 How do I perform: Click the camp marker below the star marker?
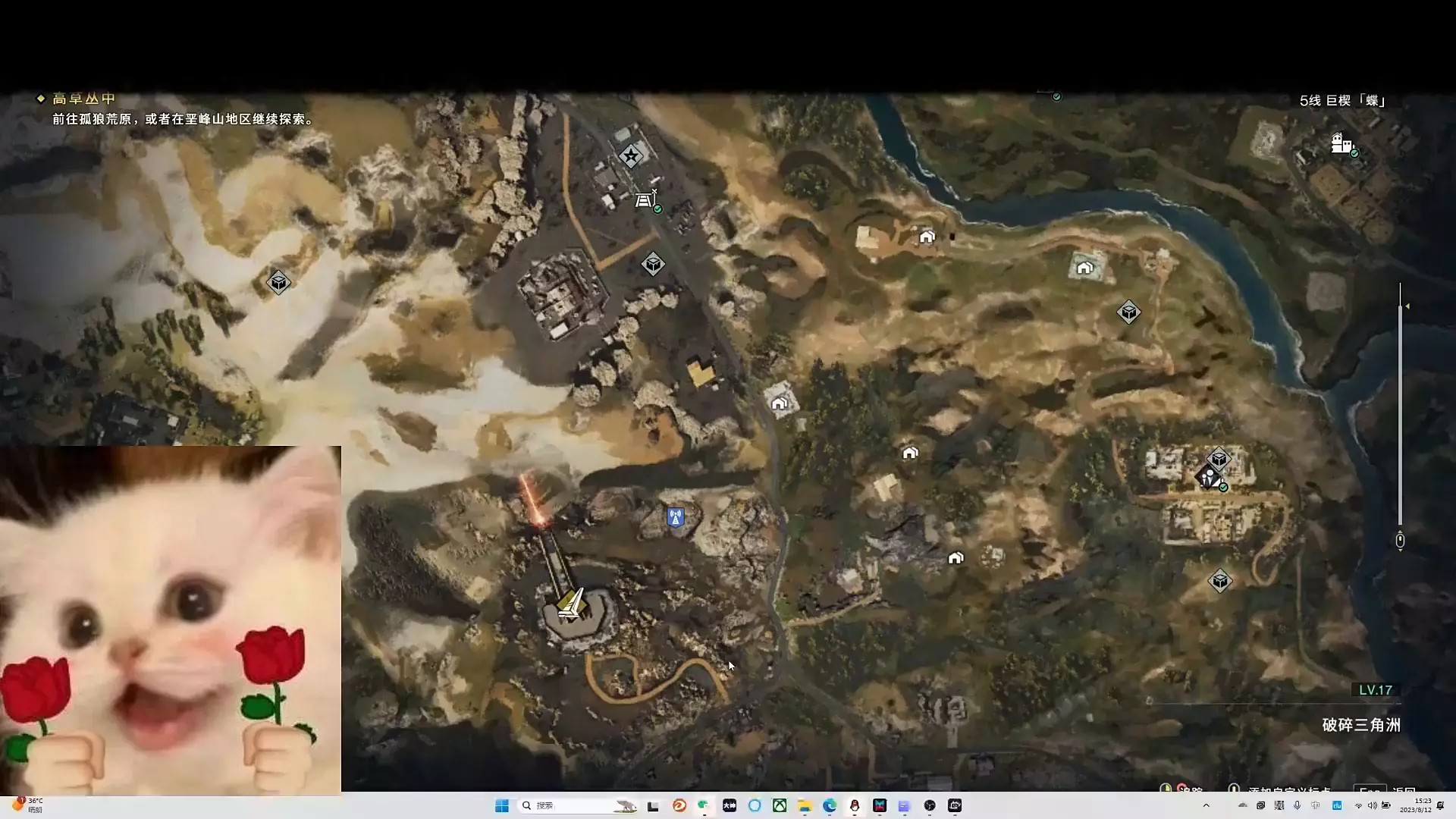(x=645, y=199)
